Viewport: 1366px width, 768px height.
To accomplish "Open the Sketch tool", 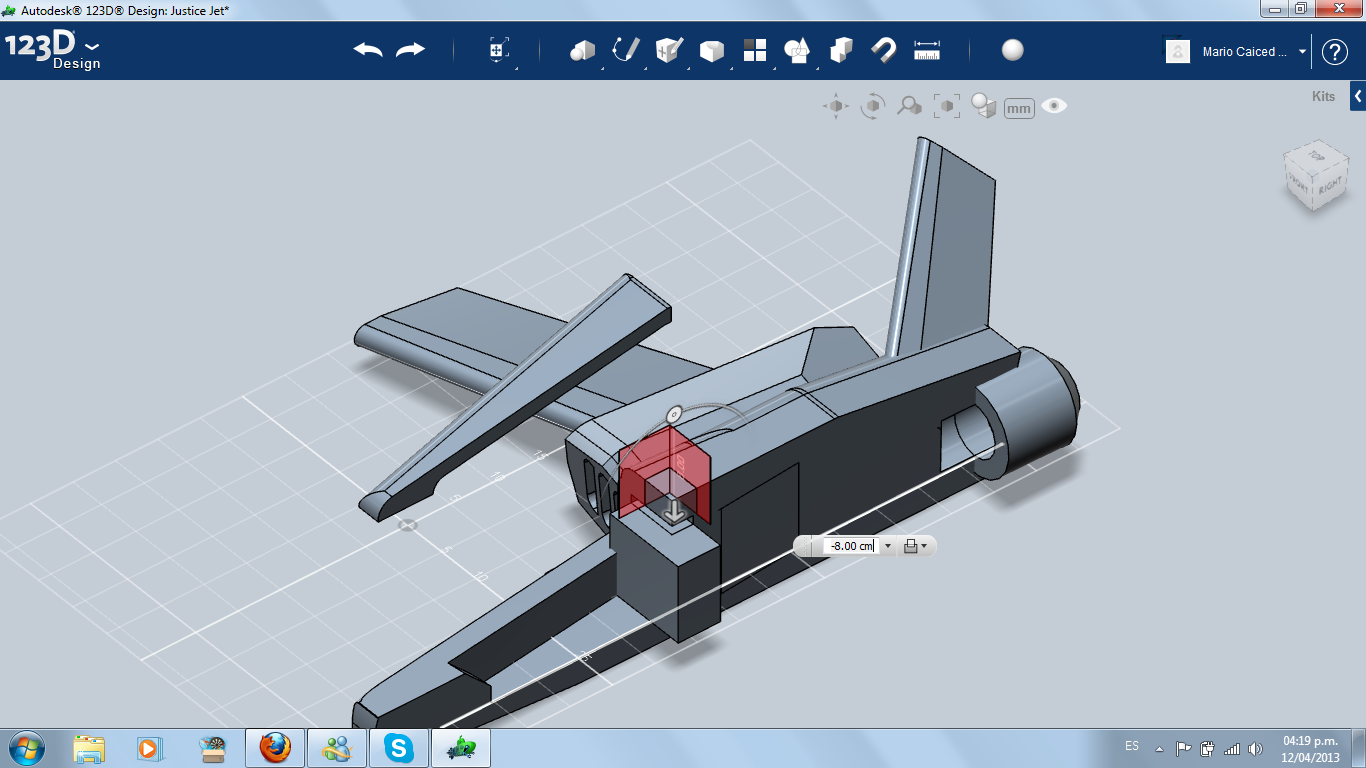I will point(626,50).
